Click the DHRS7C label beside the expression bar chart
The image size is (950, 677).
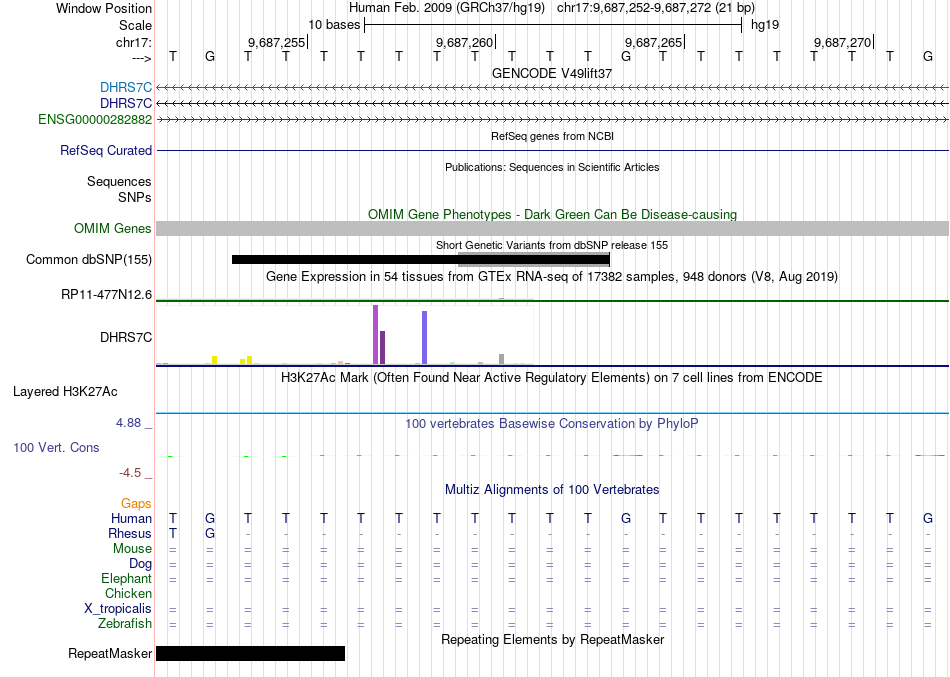(126, 337)
